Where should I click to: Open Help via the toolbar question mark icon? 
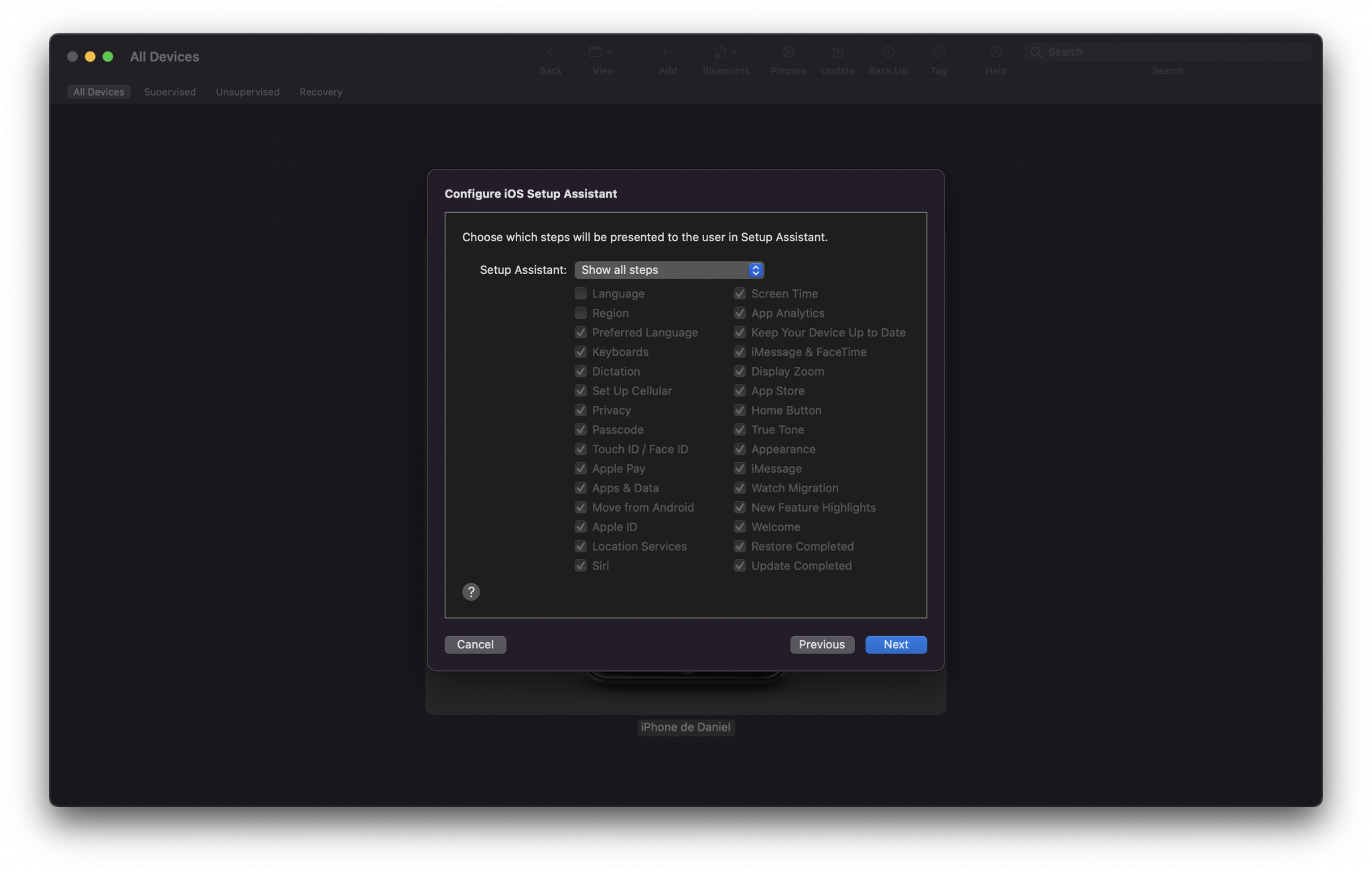click(995, 52)
